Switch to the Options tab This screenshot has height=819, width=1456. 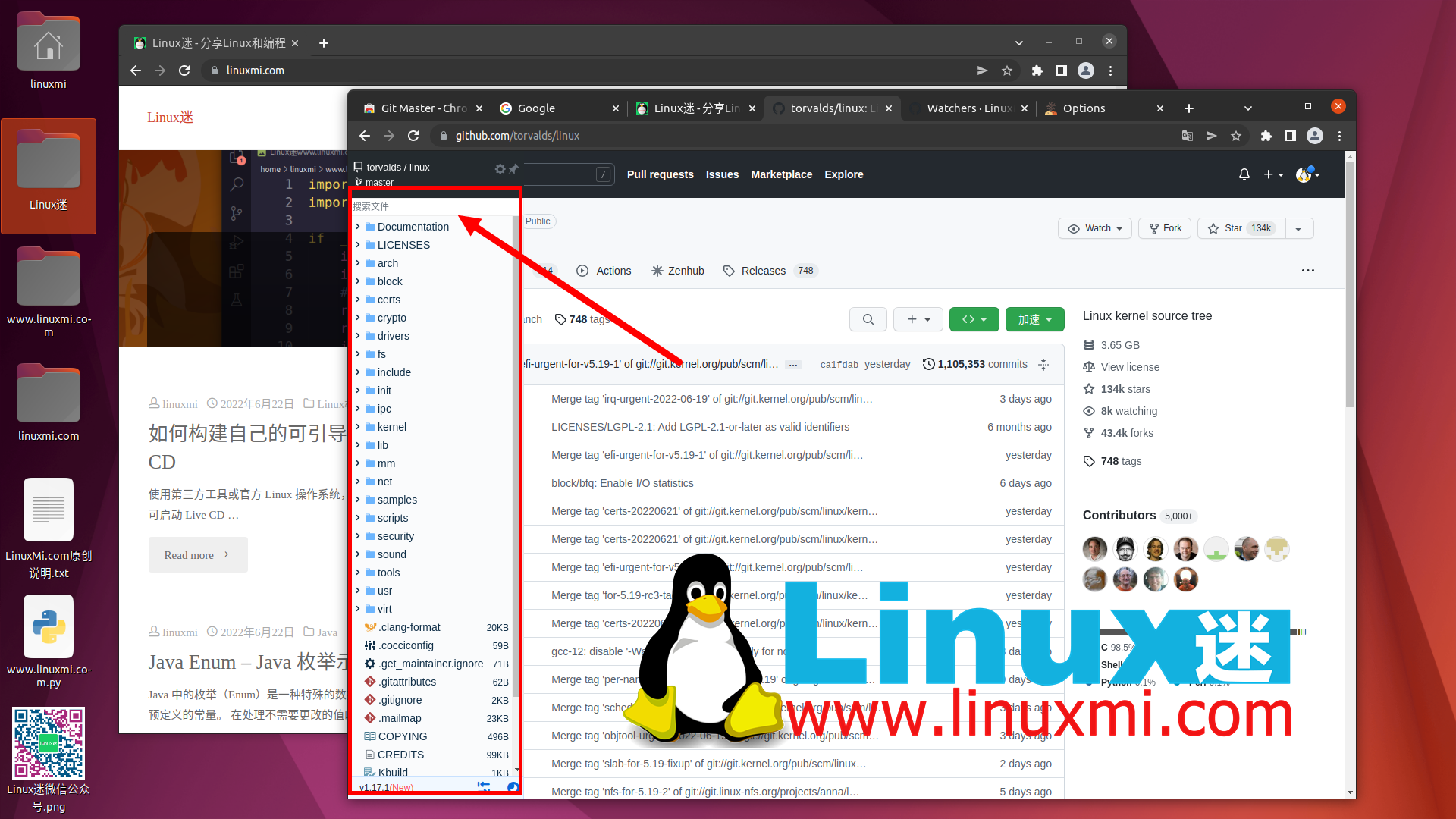point(1103,108)
